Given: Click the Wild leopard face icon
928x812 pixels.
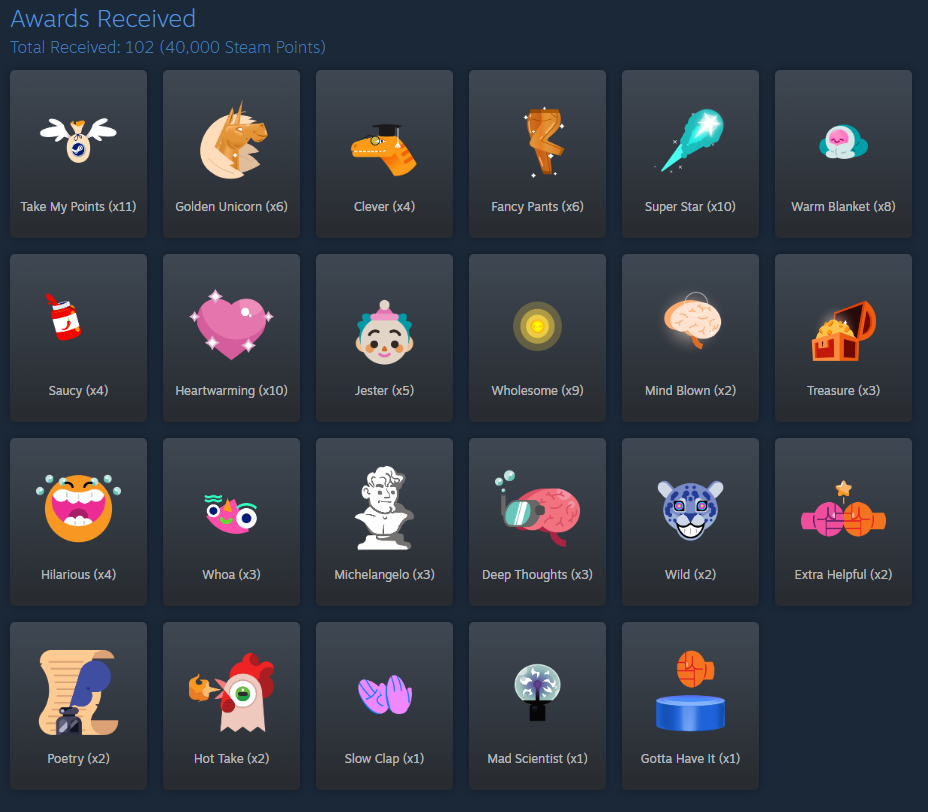Looking at the screenshot, I should (x=690, y=510).
